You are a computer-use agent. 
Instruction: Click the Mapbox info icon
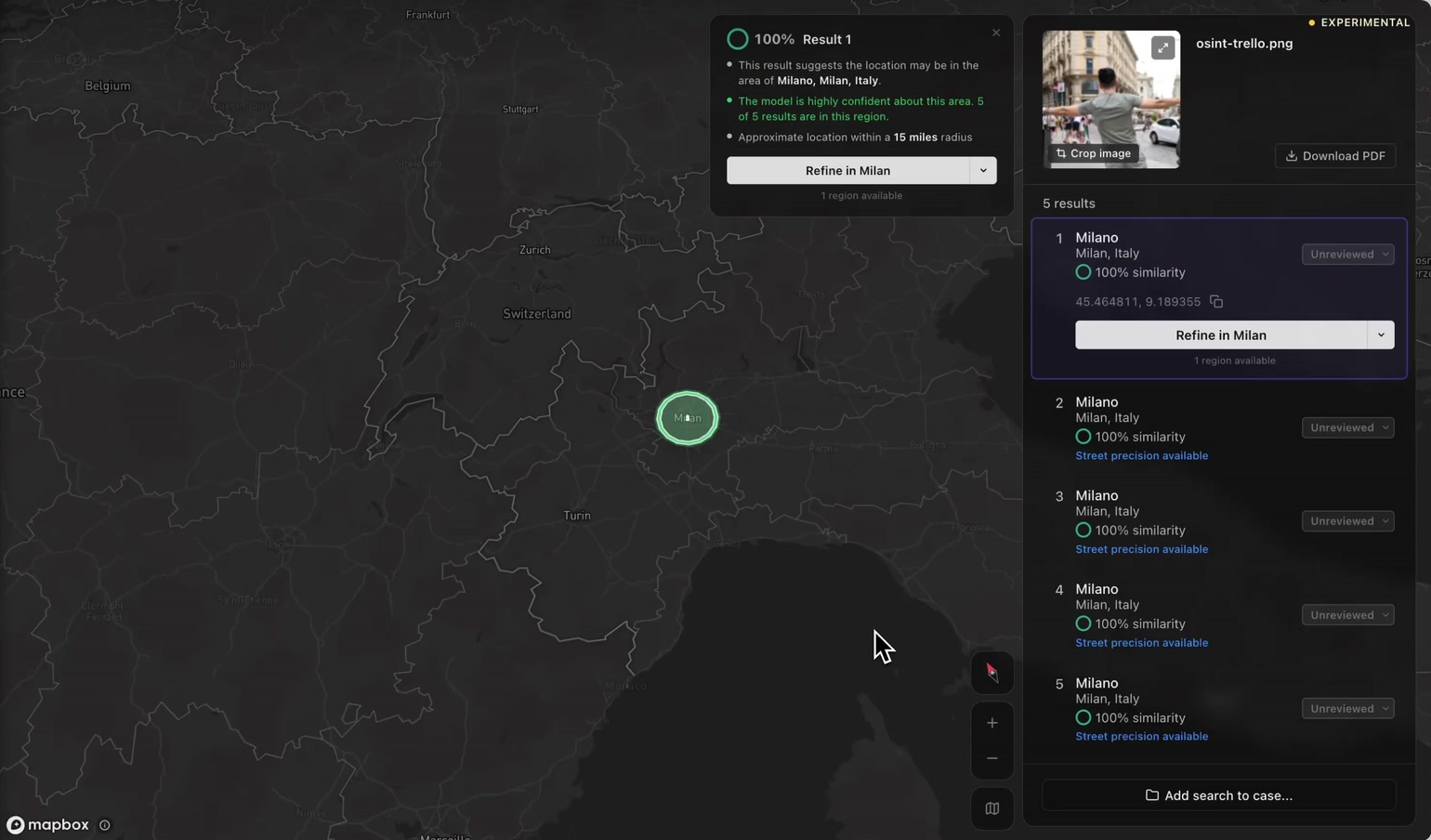pos(105,825)
